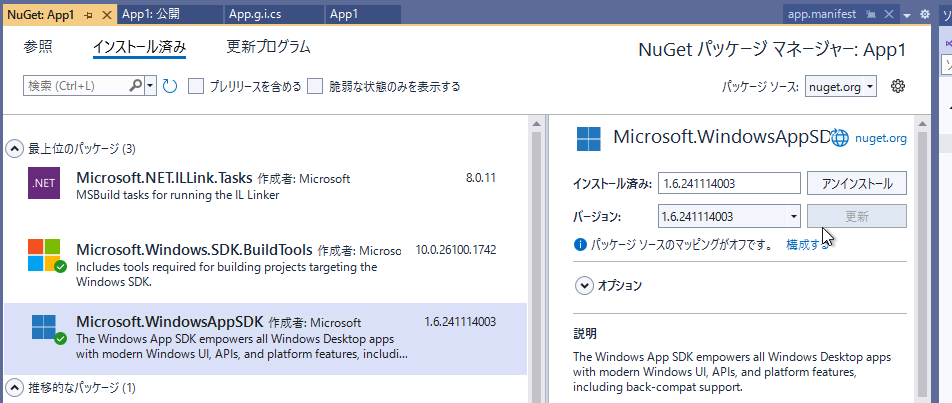The width and height of the screenshot is (952, 403).
Task: Click the info icon beside package source mapping
Action: point(580,245)
